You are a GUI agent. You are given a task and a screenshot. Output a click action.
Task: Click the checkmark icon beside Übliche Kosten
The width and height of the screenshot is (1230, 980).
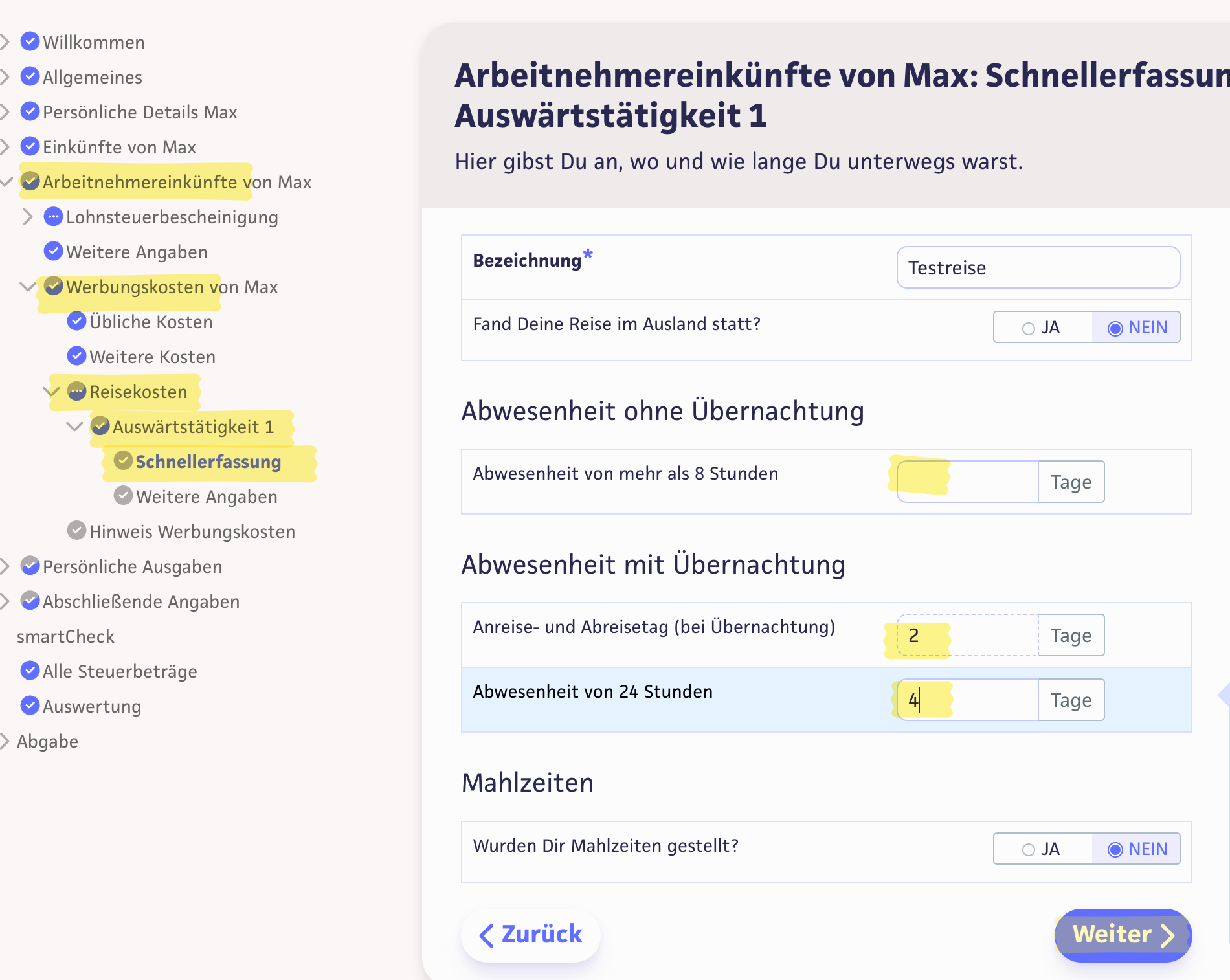(76, 321)
